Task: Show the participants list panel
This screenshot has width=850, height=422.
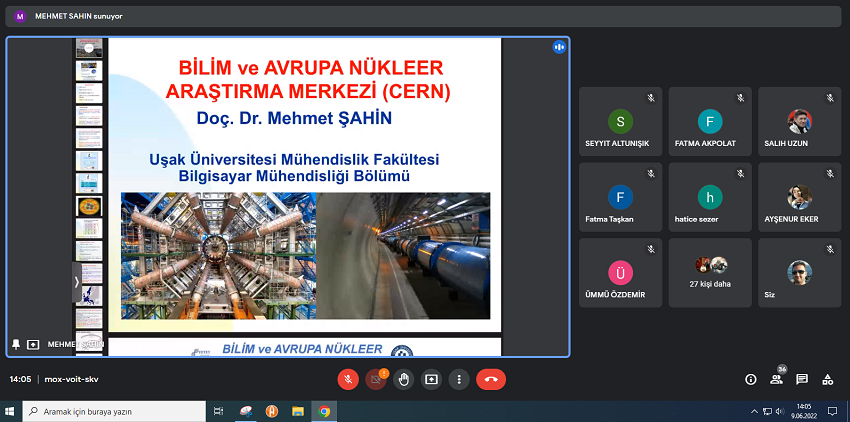Action: [776, 379]
